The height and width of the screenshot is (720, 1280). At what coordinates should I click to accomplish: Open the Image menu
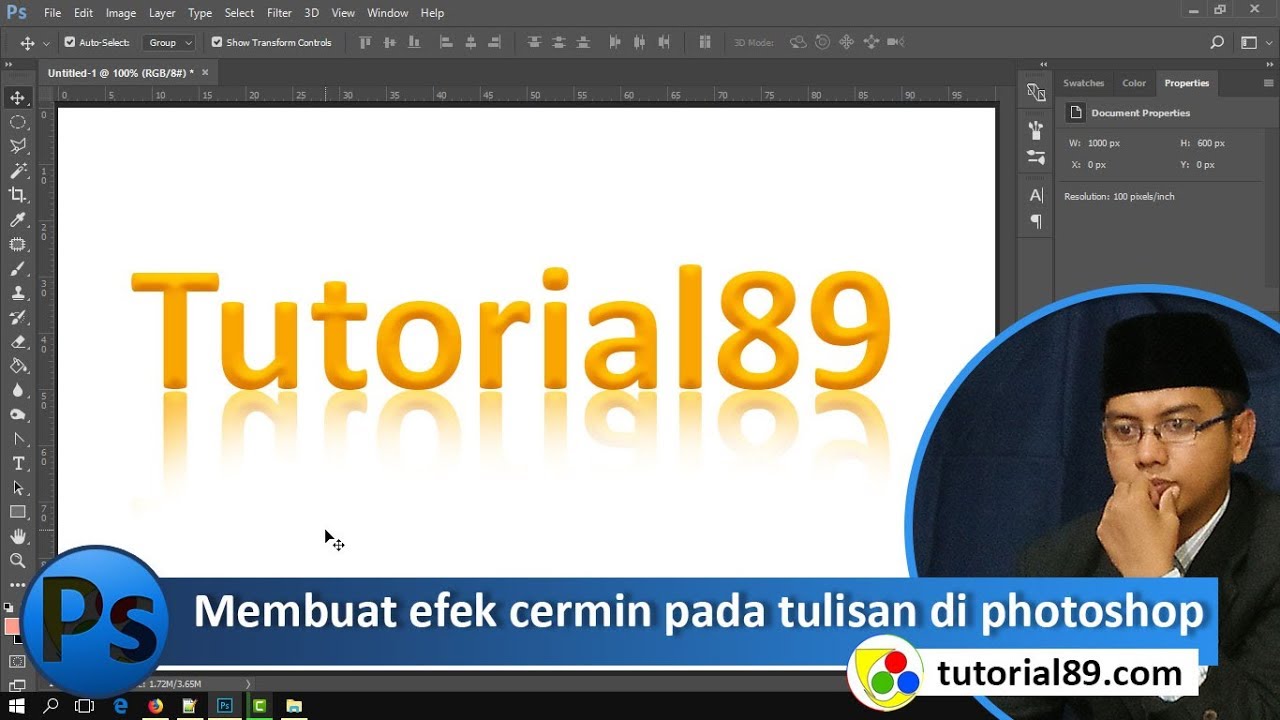coord(121,13)
